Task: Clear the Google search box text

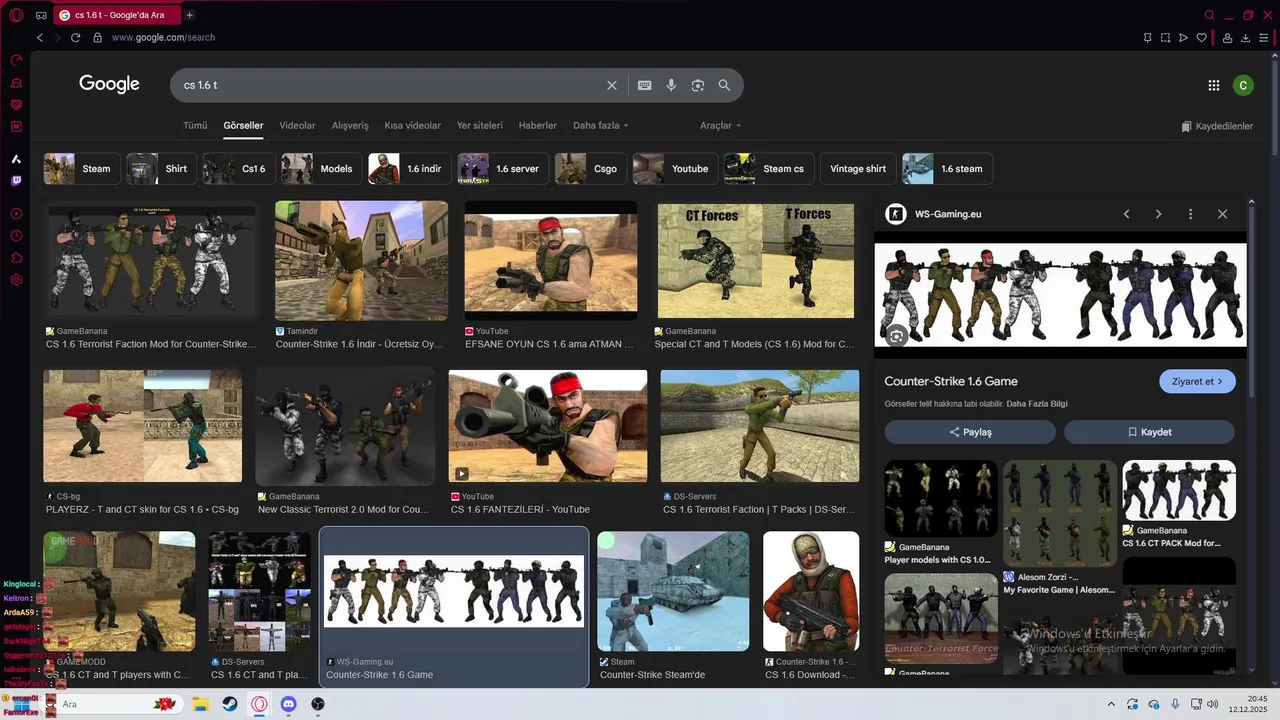Action: 612,85
